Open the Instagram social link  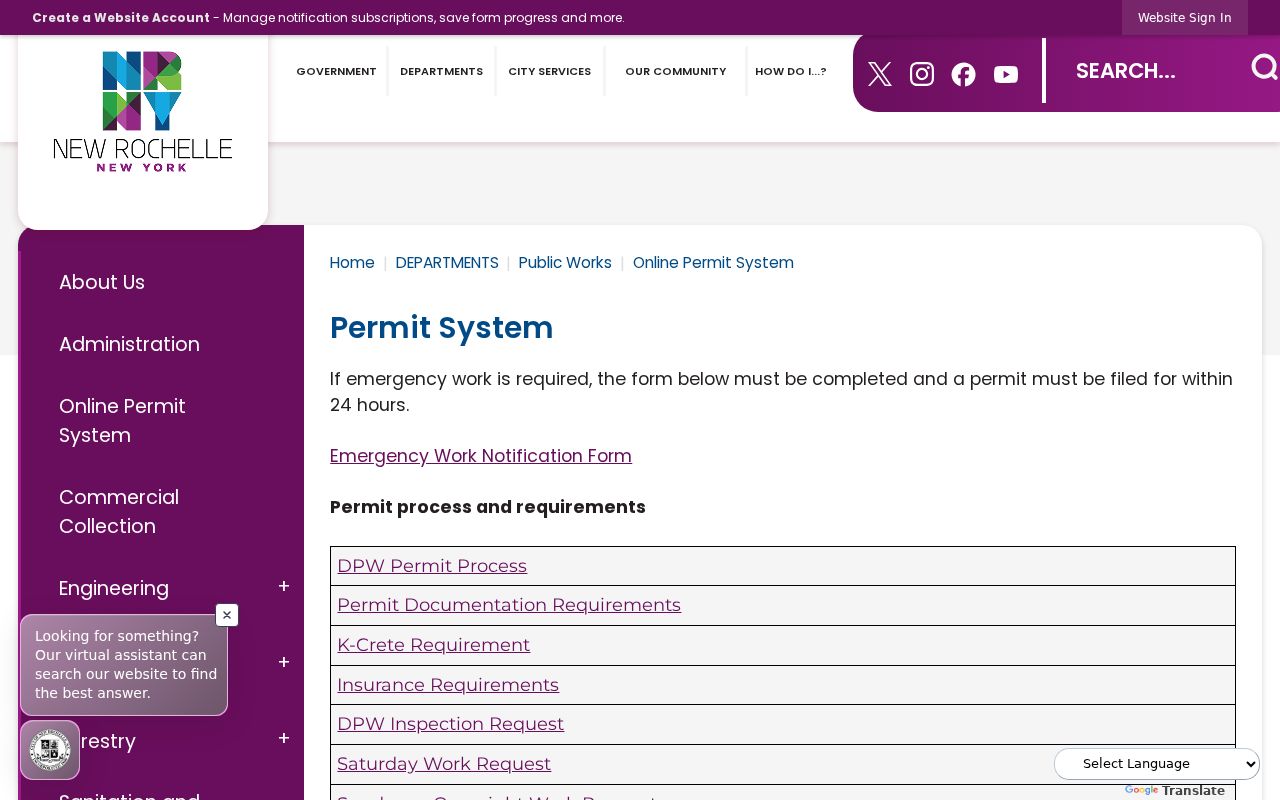[922, 74]
